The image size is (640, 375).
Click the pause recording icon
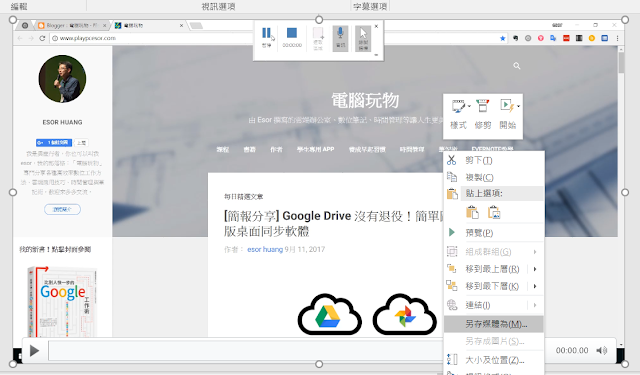click(x=266, y=33)
